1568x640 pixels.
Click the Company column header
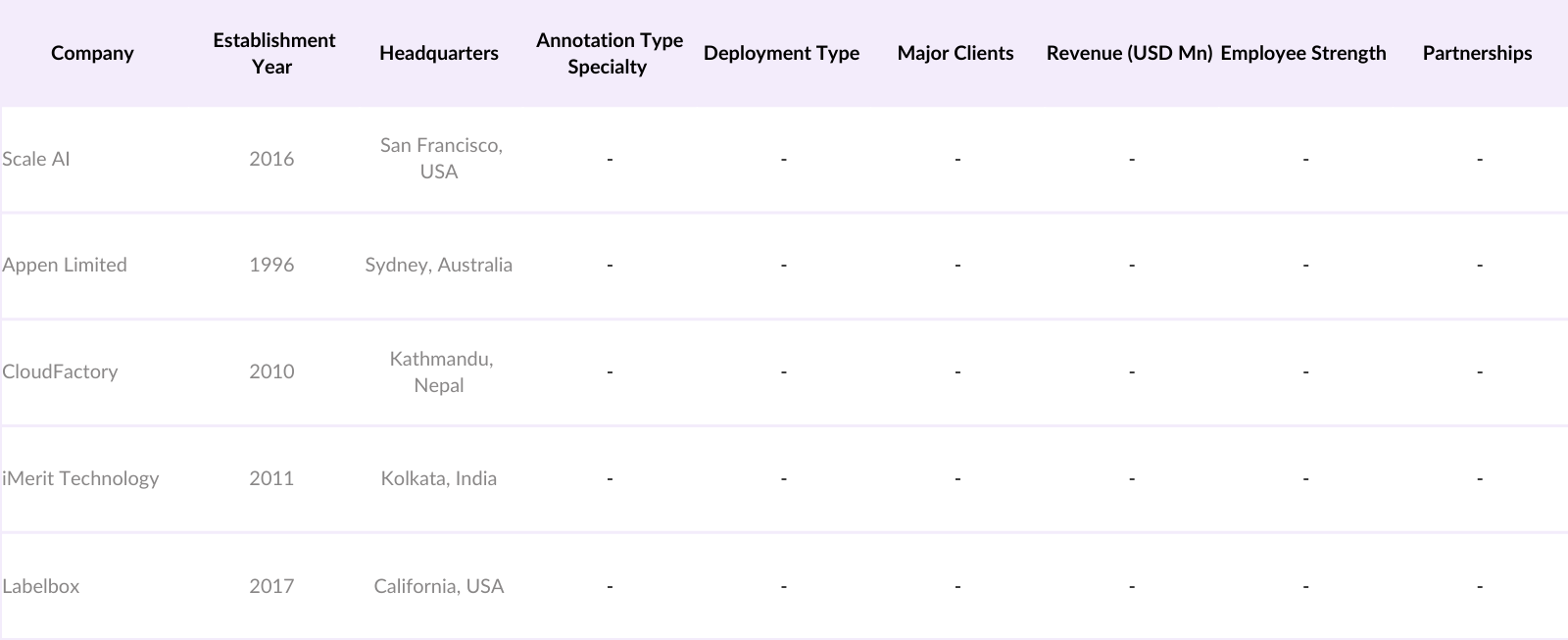tap(92, 53)
